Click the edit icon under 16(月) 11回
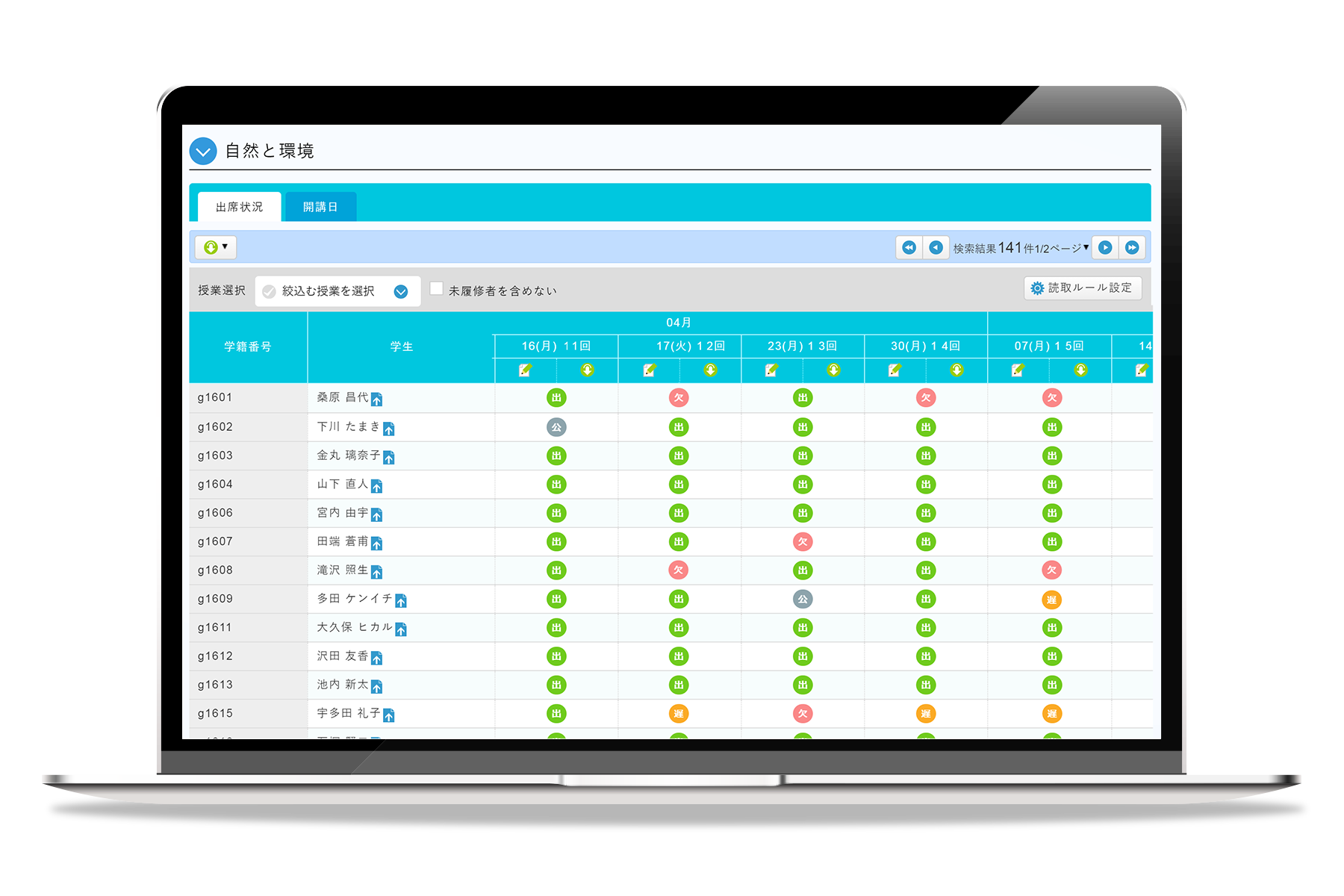 click(525, 370)
